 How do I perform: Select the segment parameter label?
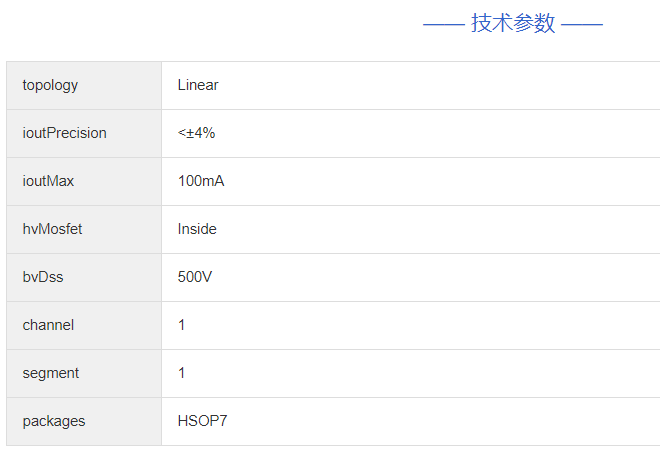(x=51, y=373)
